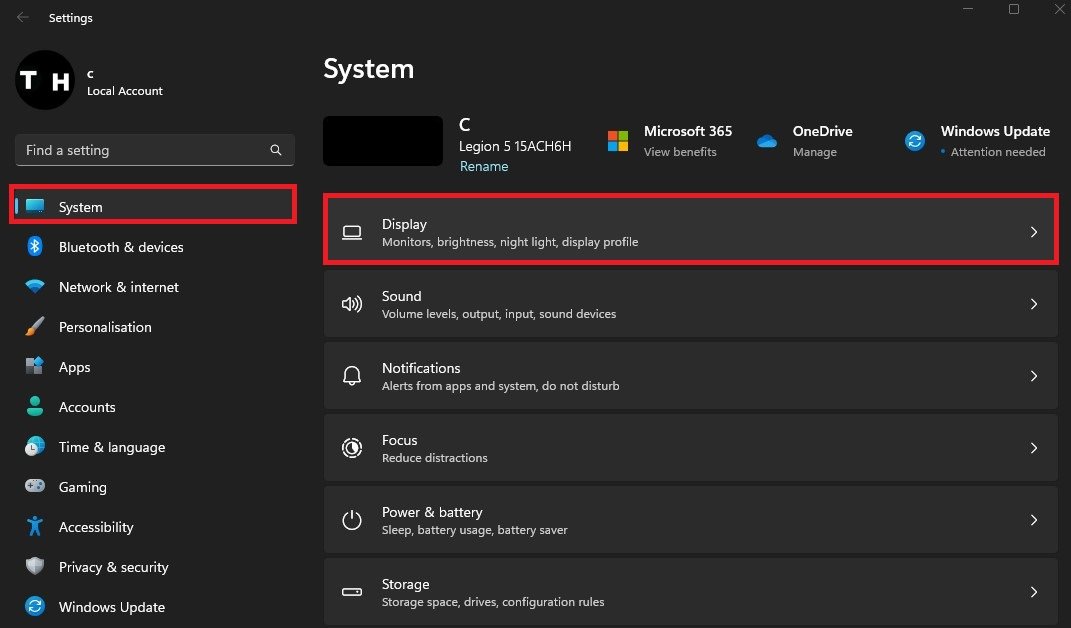
Task: Expand the Display settings chevron
Action: pyautogui.click(x=1034, y=232)
